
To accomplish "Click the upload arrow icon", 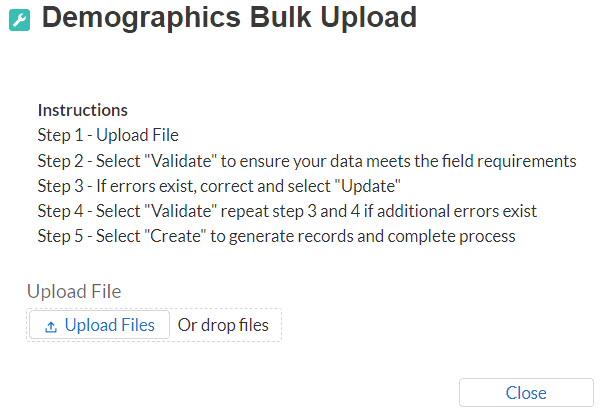I will pos(50,326).
